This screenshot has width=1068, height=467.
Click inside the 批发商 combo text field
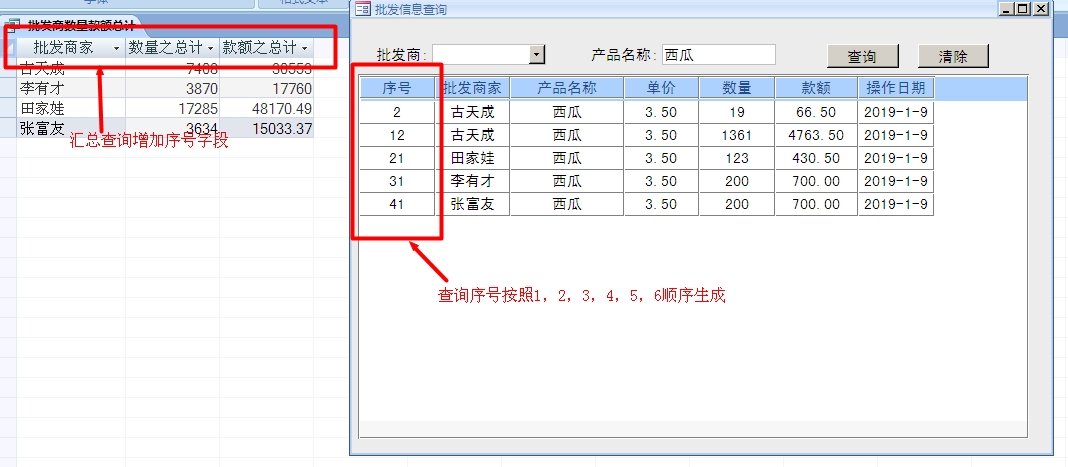click(x=481, y=54)
